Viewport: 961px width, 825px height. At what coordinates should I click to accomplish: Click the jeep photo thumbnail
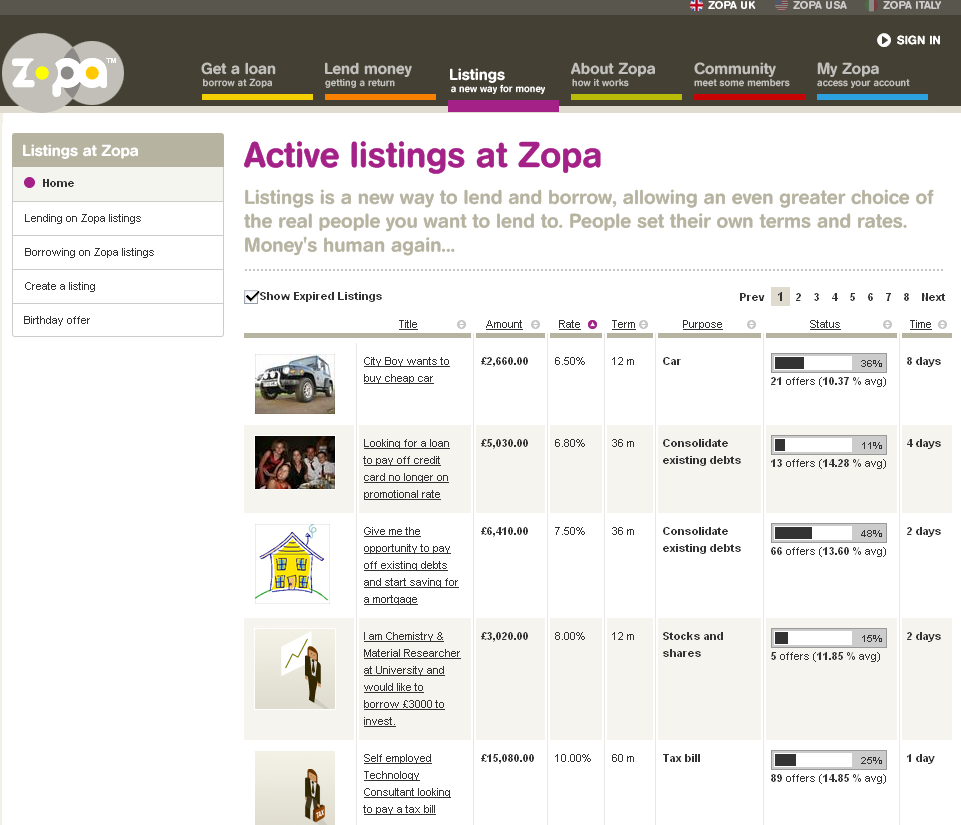pos(295,384)
